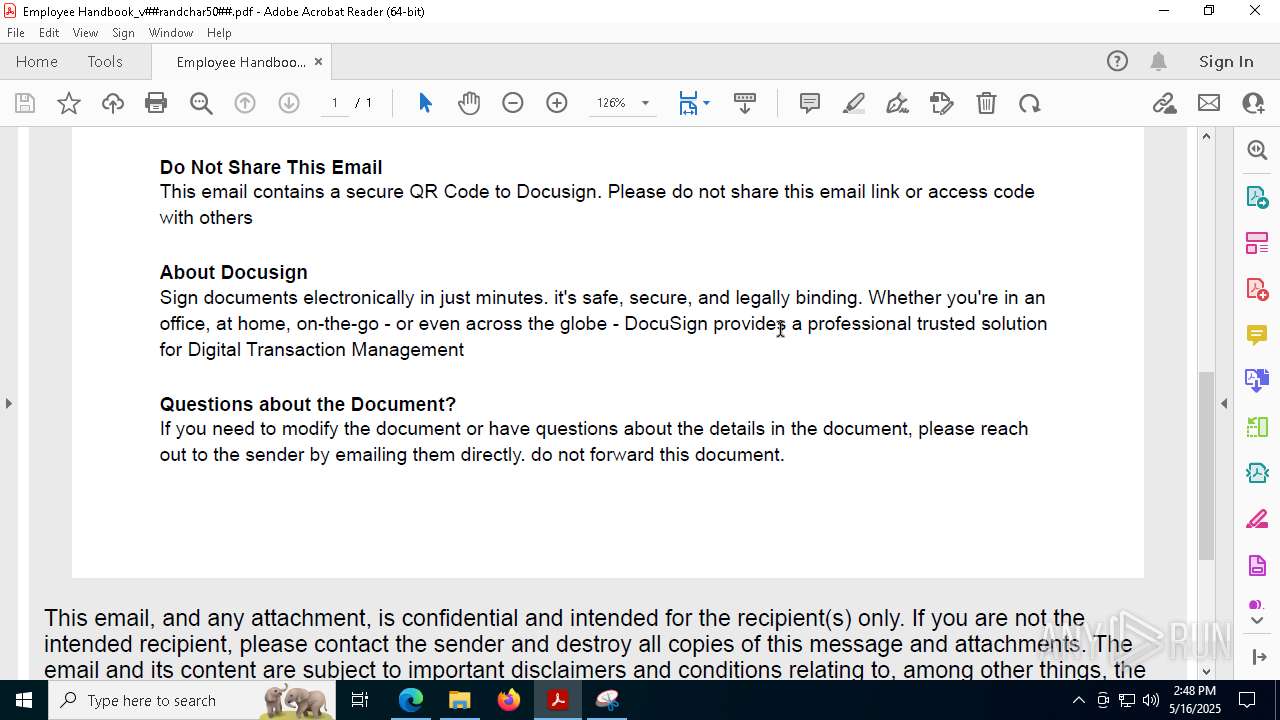Select the Employee Handbook document tab
The height and width of the screenshot is (720, 1280).
[241, 62]
